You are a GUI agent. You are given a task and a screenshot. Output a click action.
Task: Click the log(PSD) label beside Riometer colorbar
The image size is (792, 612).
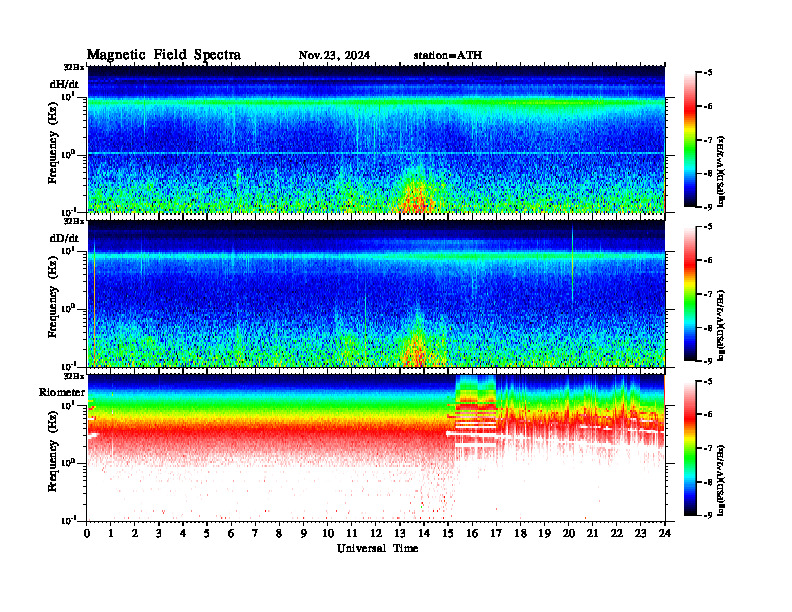[x=721, y=480]
